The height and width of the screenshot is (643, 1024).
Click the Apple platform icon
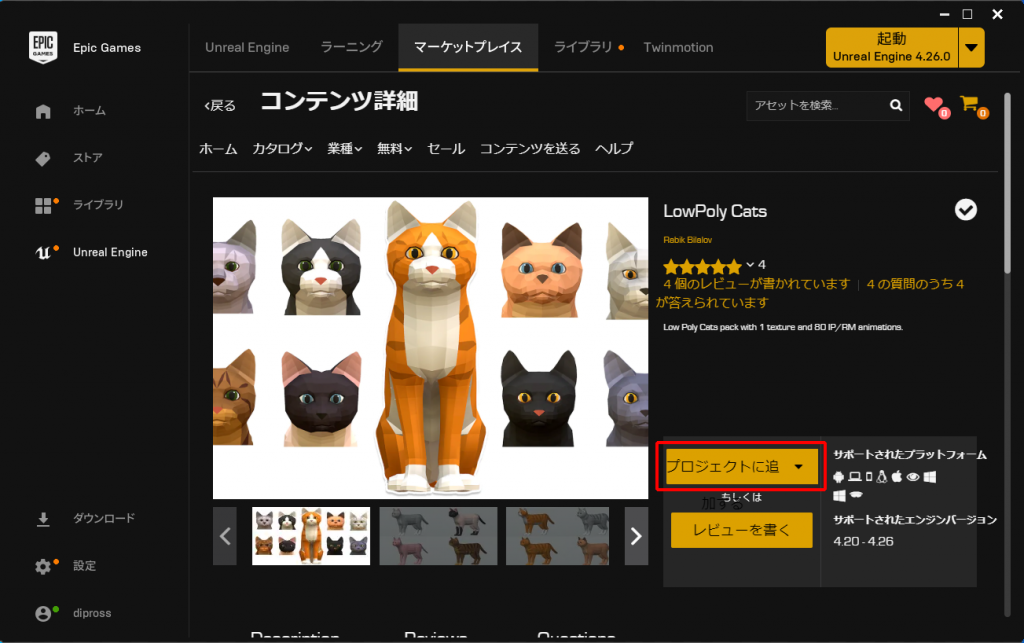coord(897,476)
